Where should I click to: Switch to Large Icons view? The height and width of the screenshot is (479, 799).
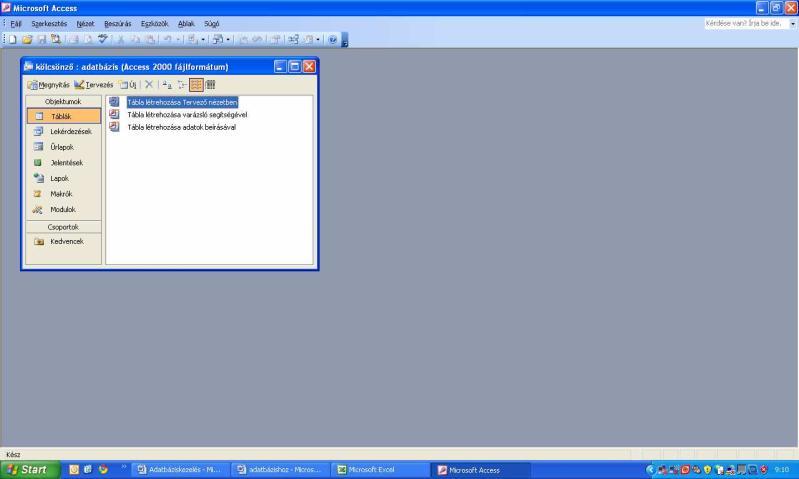[x=167, y=85]
